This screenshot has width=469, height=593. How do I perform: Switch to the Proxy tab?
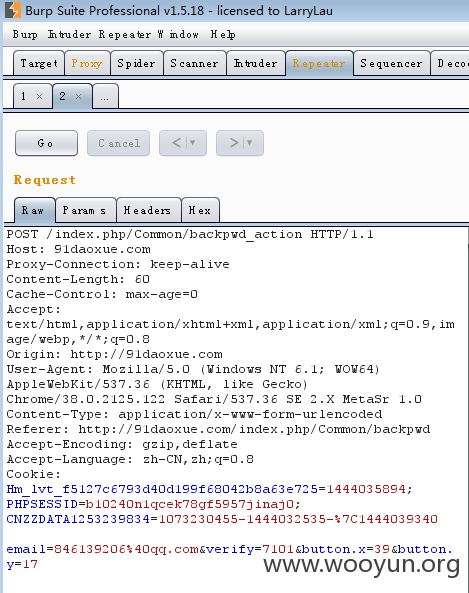pos(87,63)
